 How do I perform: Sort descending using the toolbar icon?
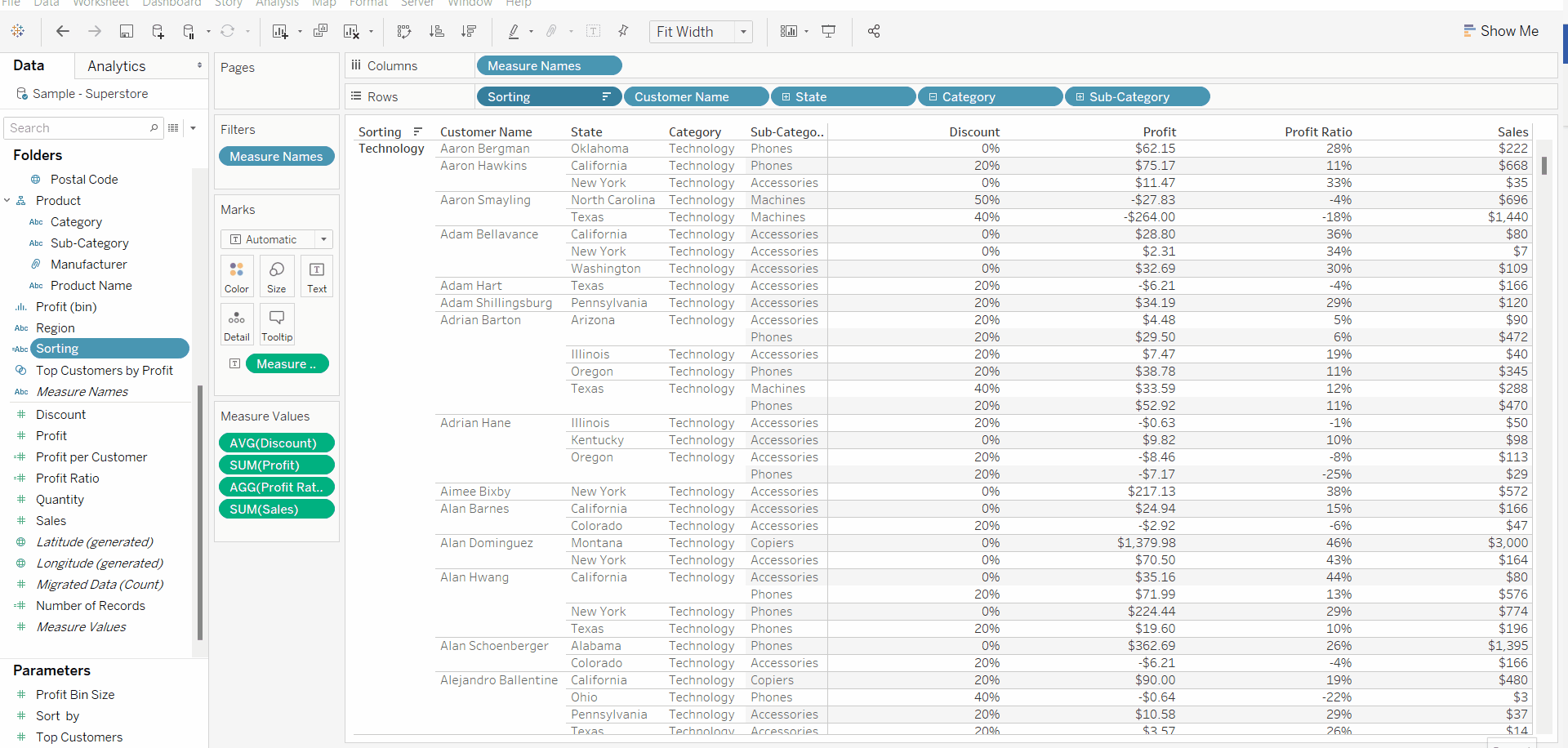(469, 31)
